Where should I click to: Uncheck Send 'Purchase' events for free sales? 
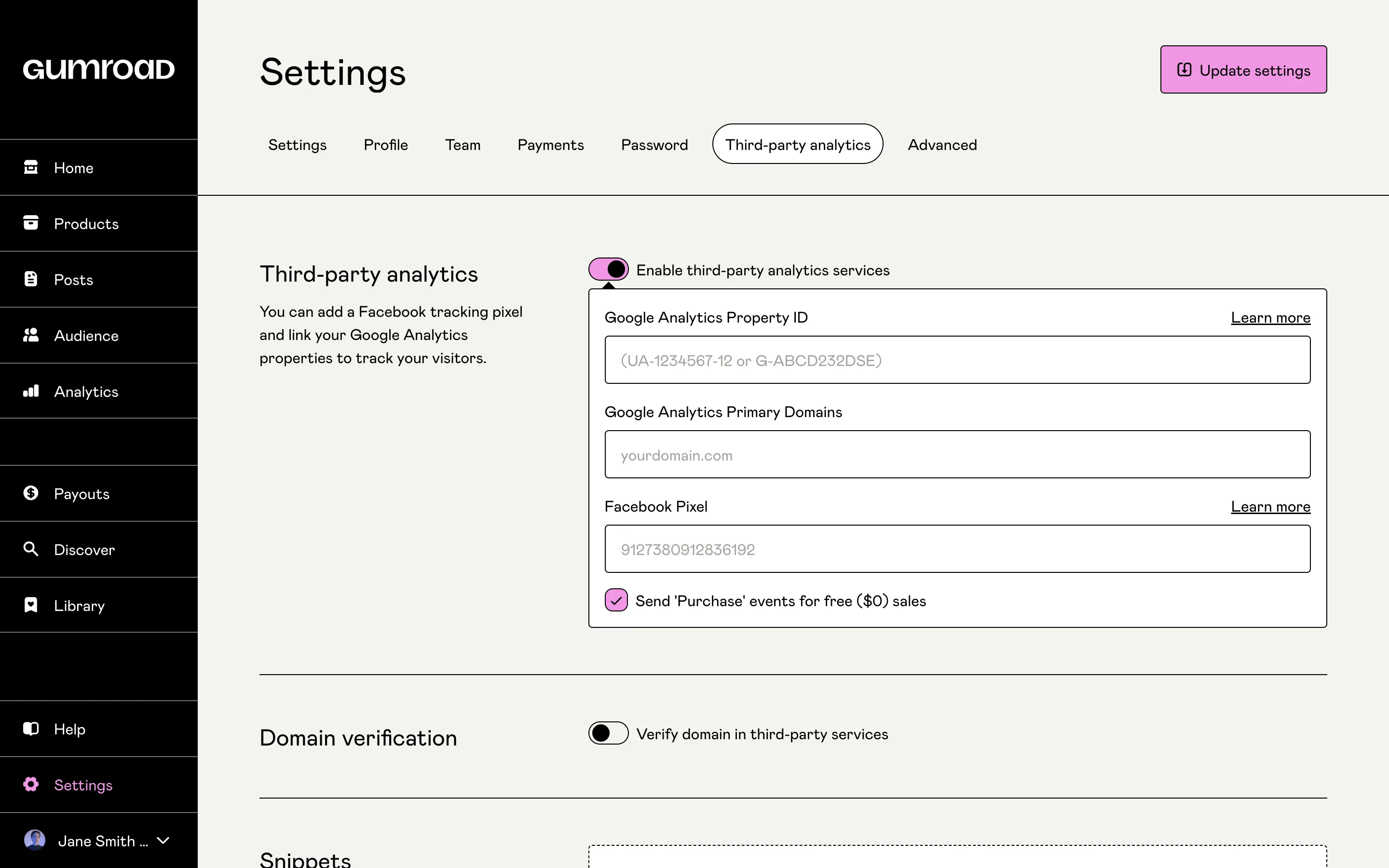tap(616, 600)
